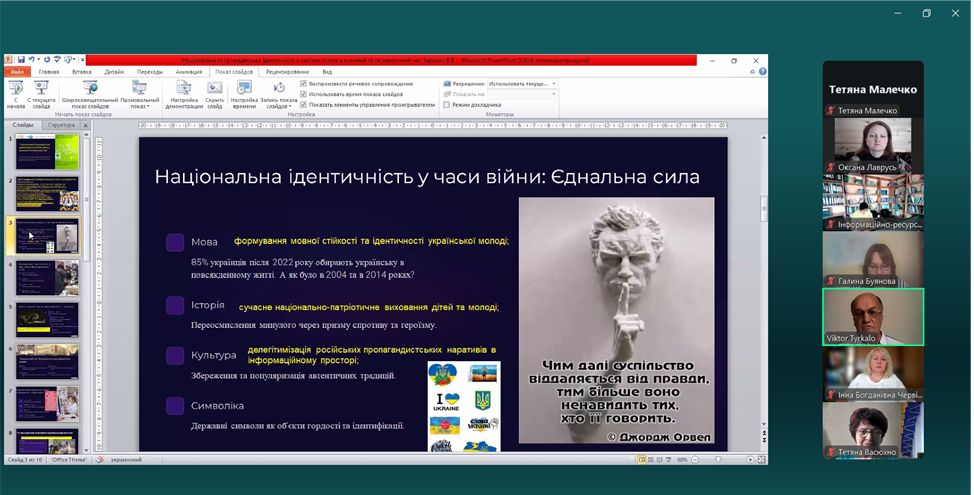Viewport: 974px width, 495px height.
Task: Open the 'Анимация' ribbon tab
Action: click(188, 72)
